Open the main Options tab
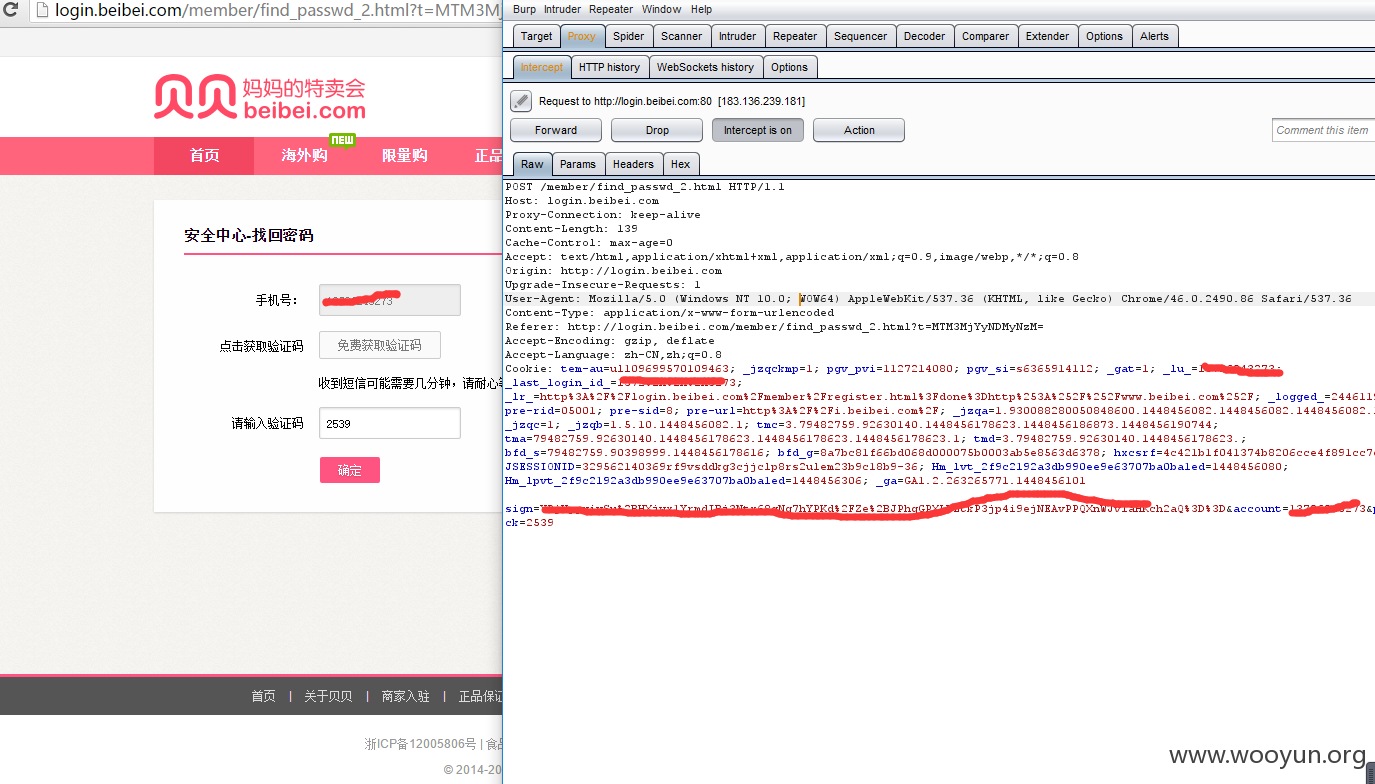Image resolution: width=1375 pixels, height=784 pixels. (x=1105, y=36)
